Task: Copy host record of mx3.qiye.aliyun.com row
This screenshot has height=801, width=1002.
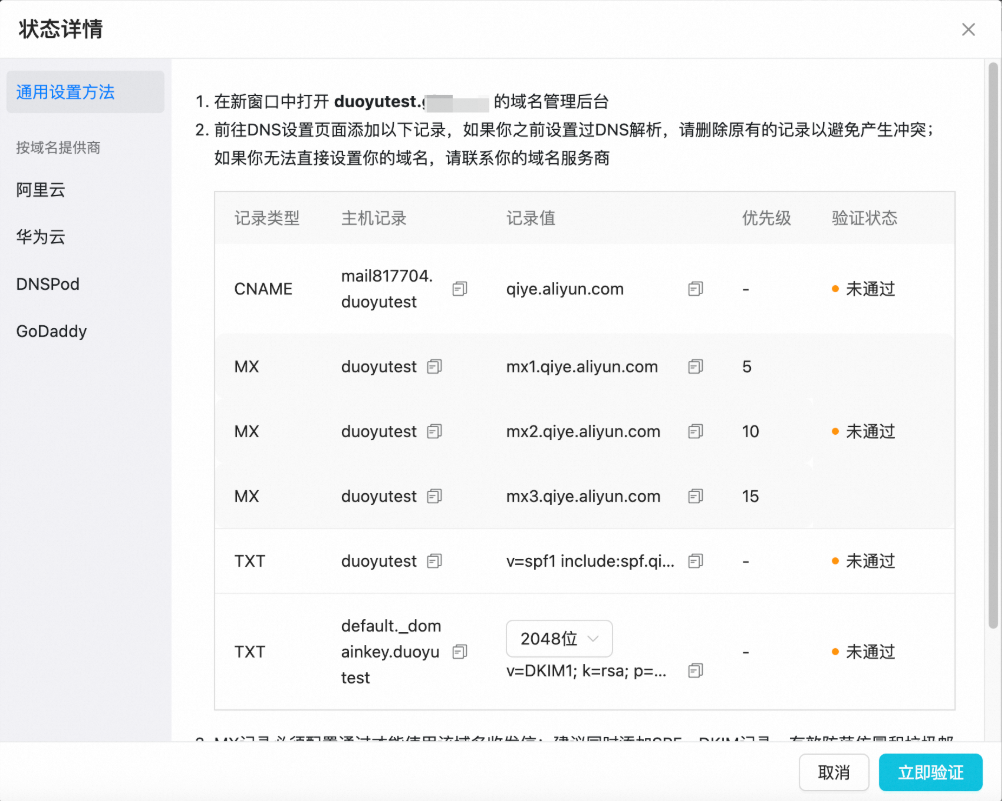Action: click(x=435, y=496)
